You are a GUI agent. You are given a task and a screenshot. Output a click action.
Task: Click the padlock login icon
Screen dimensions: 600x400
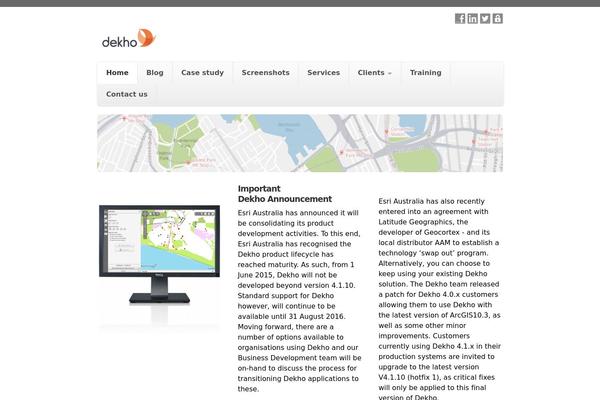(497, 18)
